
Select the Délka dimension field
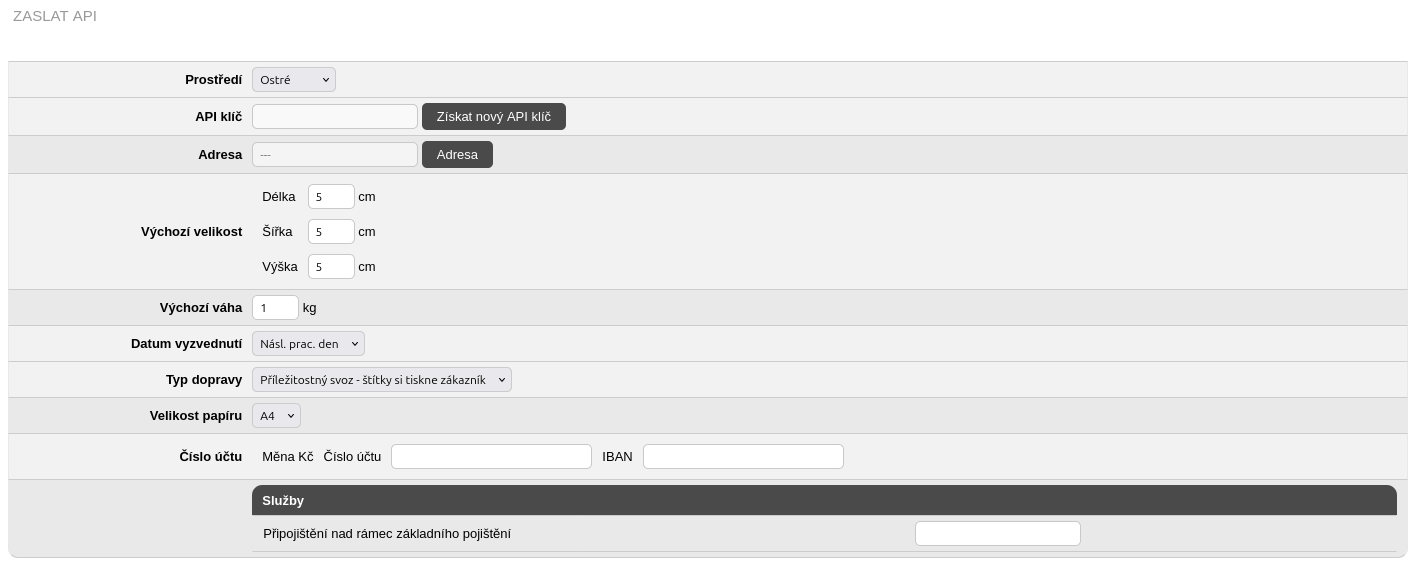(x=331, y=197)
